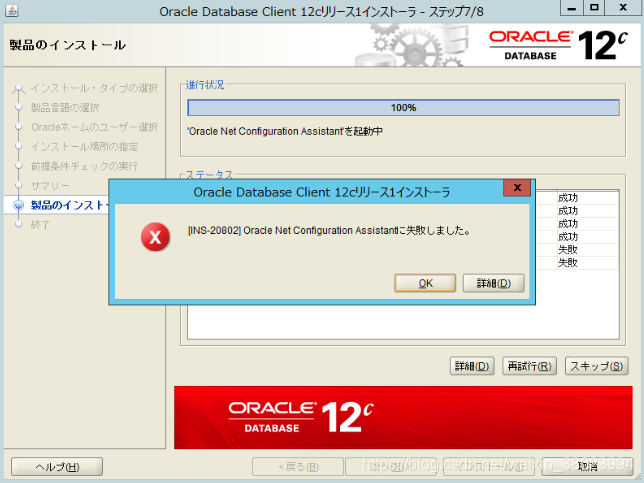The width and height of the screenshot is (644, 483).
Task: Click the first 成功 status cell
Action: click(587, 198)
